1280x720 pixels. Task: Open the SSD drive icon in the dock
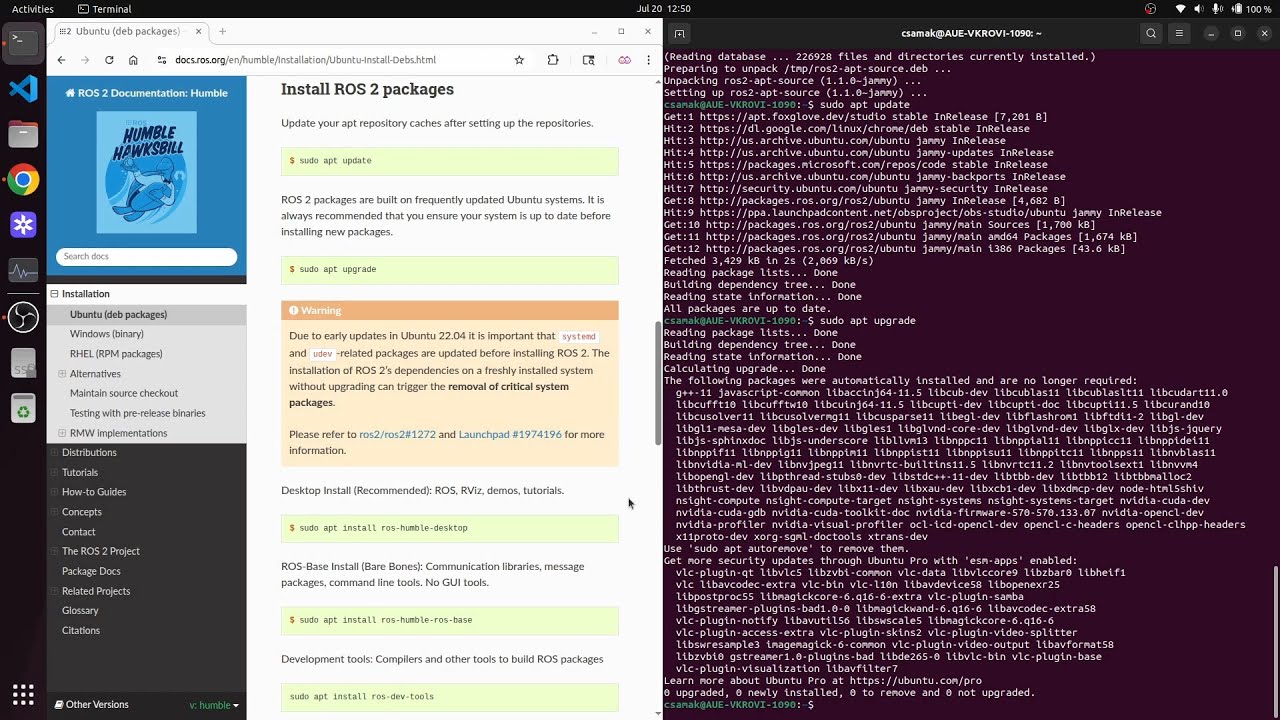click(23, 364)
